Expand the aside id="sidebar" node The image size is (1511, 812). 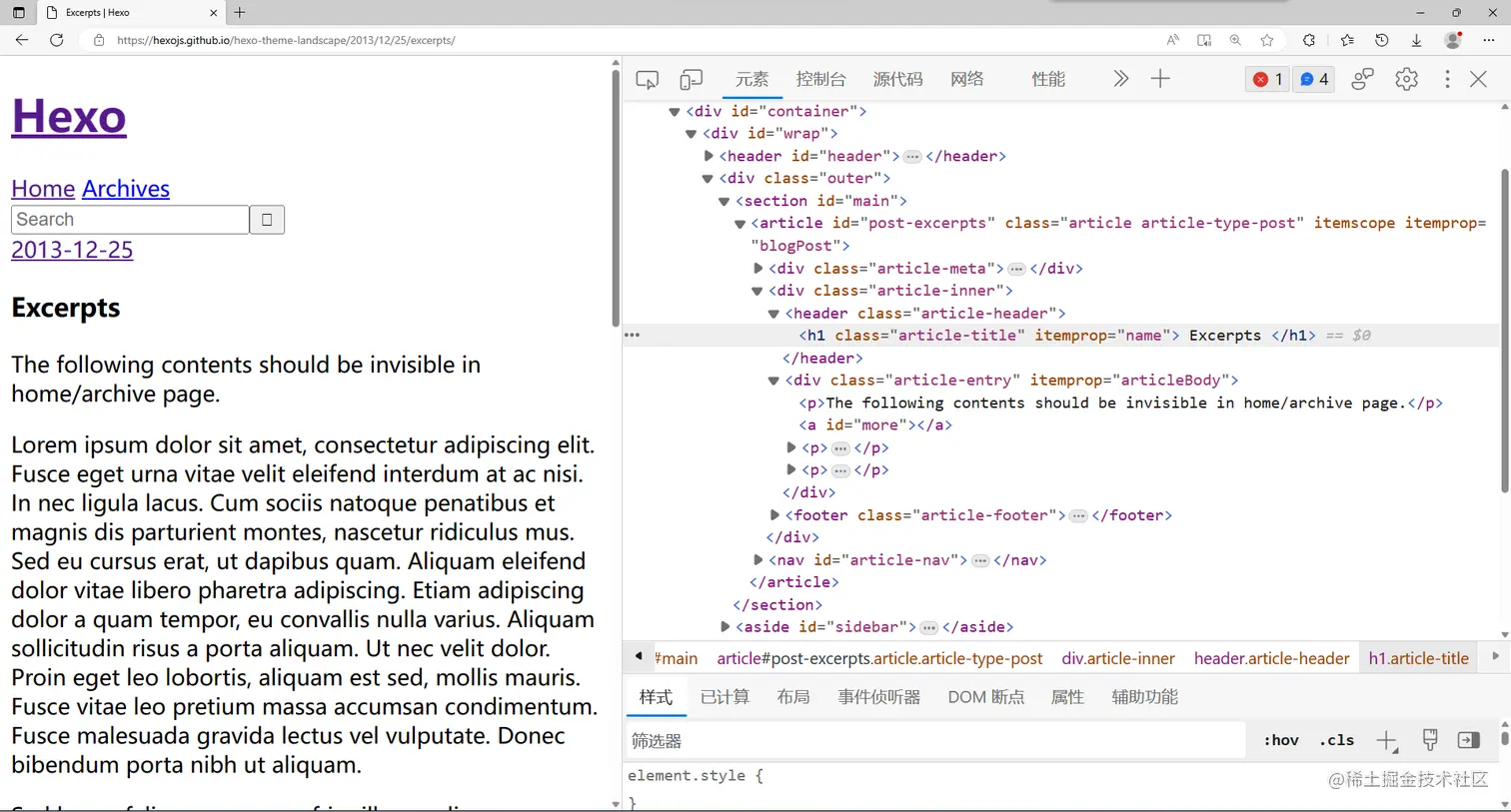[x=725, y=627]
